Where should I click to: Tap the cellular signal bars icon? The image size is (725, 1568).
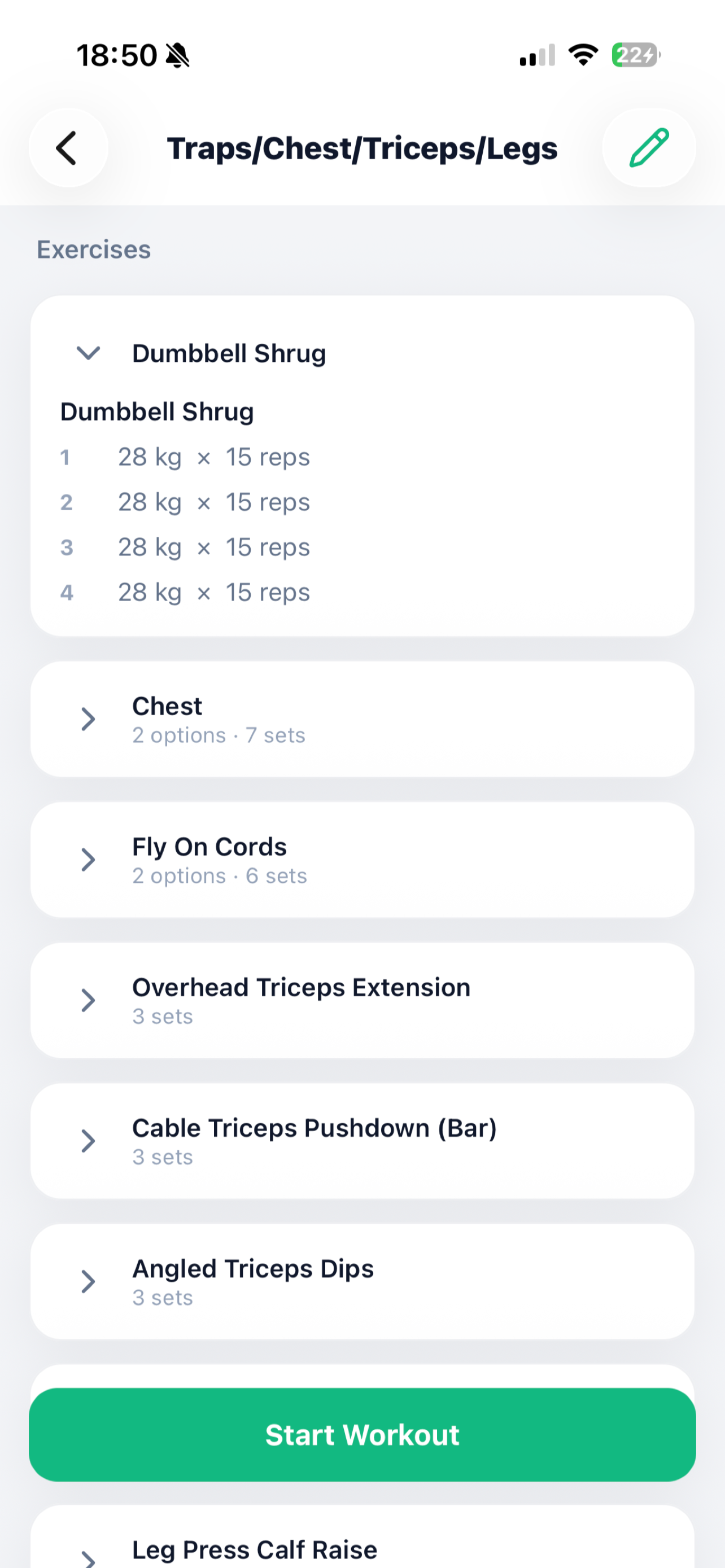coord(538,55)
